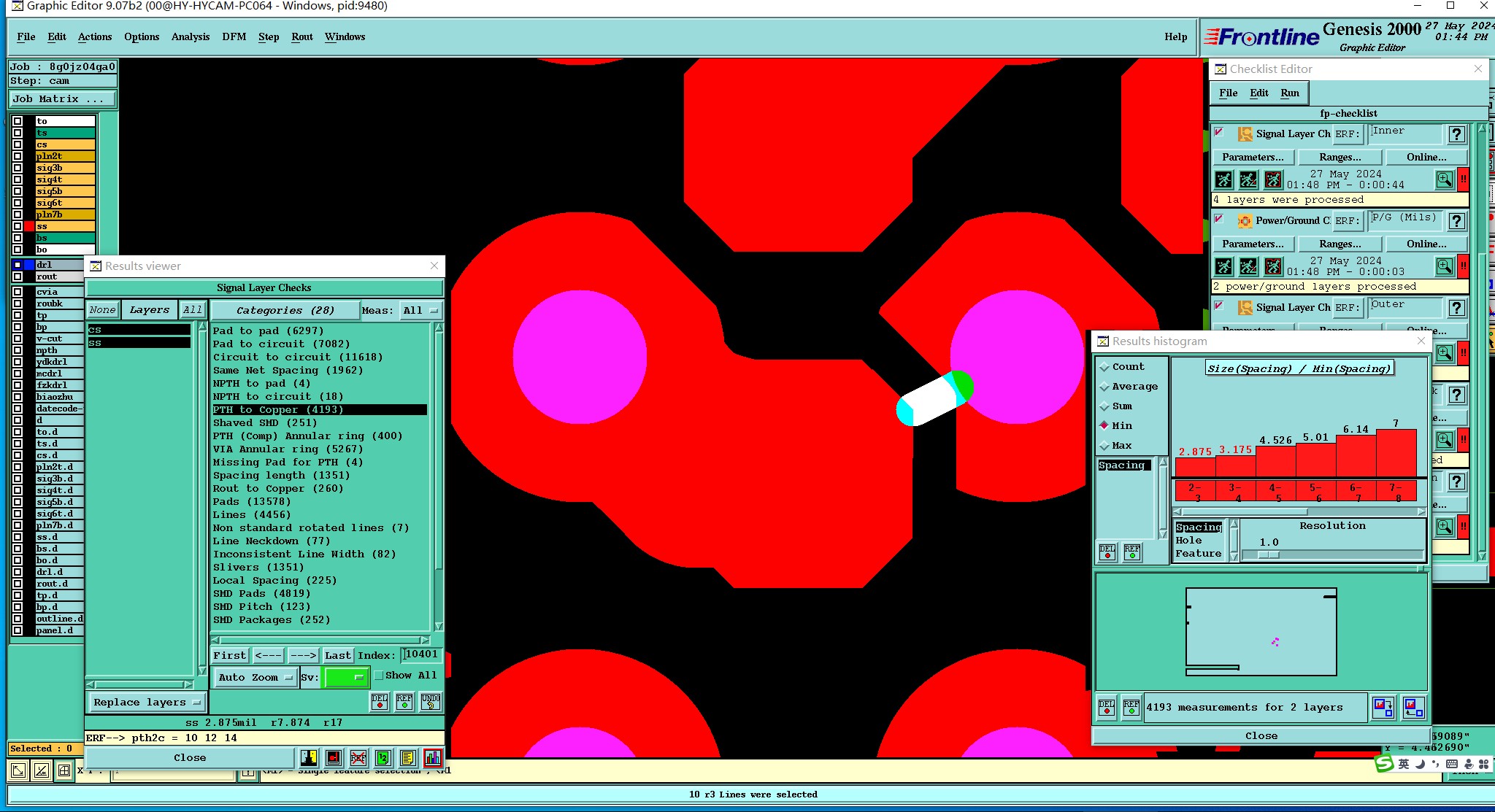Click Sogou input method icon in system tray
This screenshot has width=1495, height=812.
coord(1384,764)
